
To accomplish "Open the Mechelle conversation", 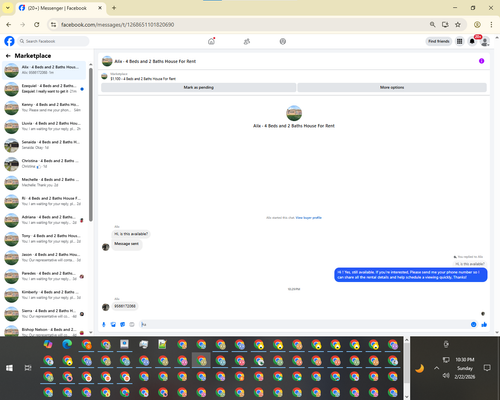I will pyautogui.click(x=44, y=182).
